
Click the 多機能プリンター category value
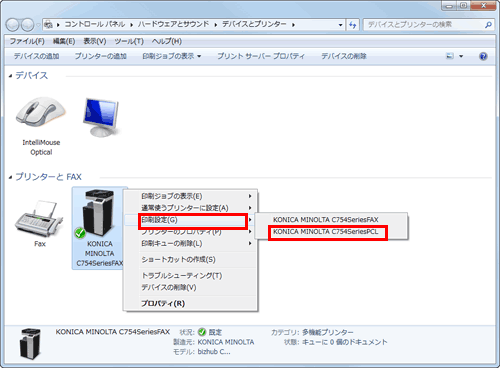(x=328, y=332)
